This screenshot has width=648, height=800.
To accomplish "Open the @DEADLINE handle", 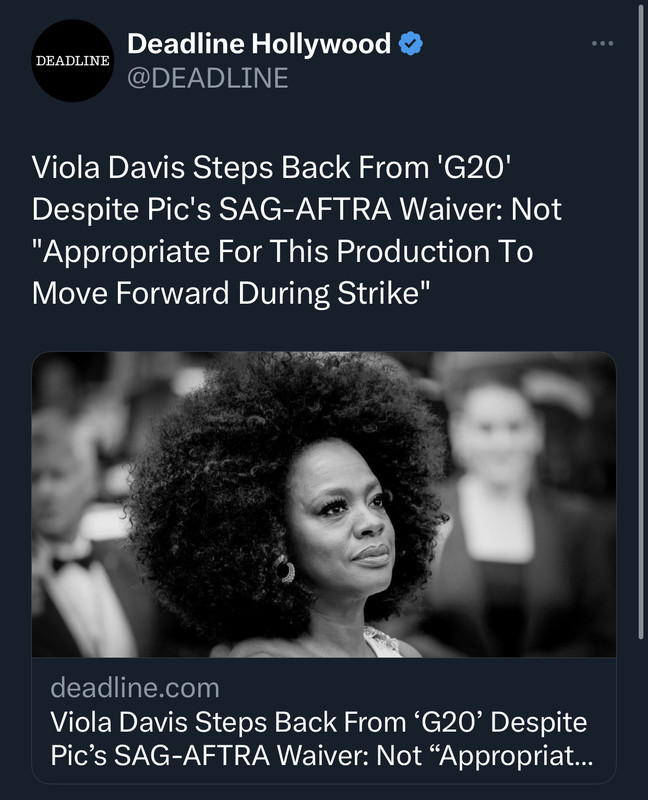I will click(208, 78).
